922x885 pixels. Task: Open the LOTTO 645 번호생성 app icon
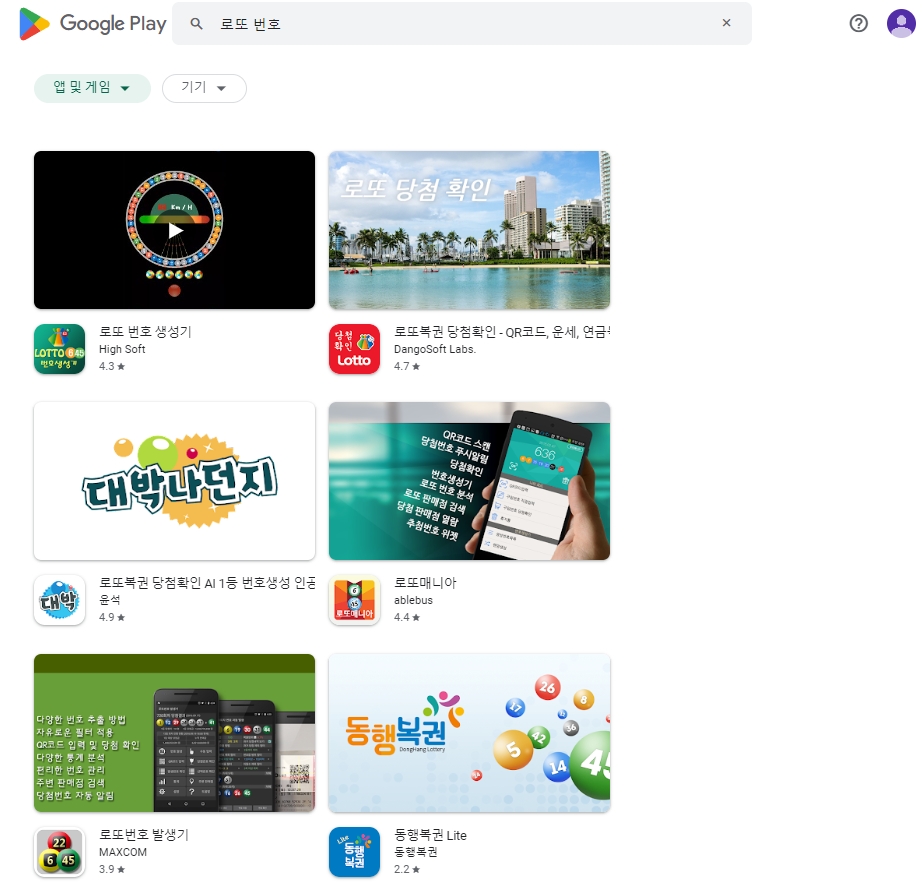click(59, 349)
